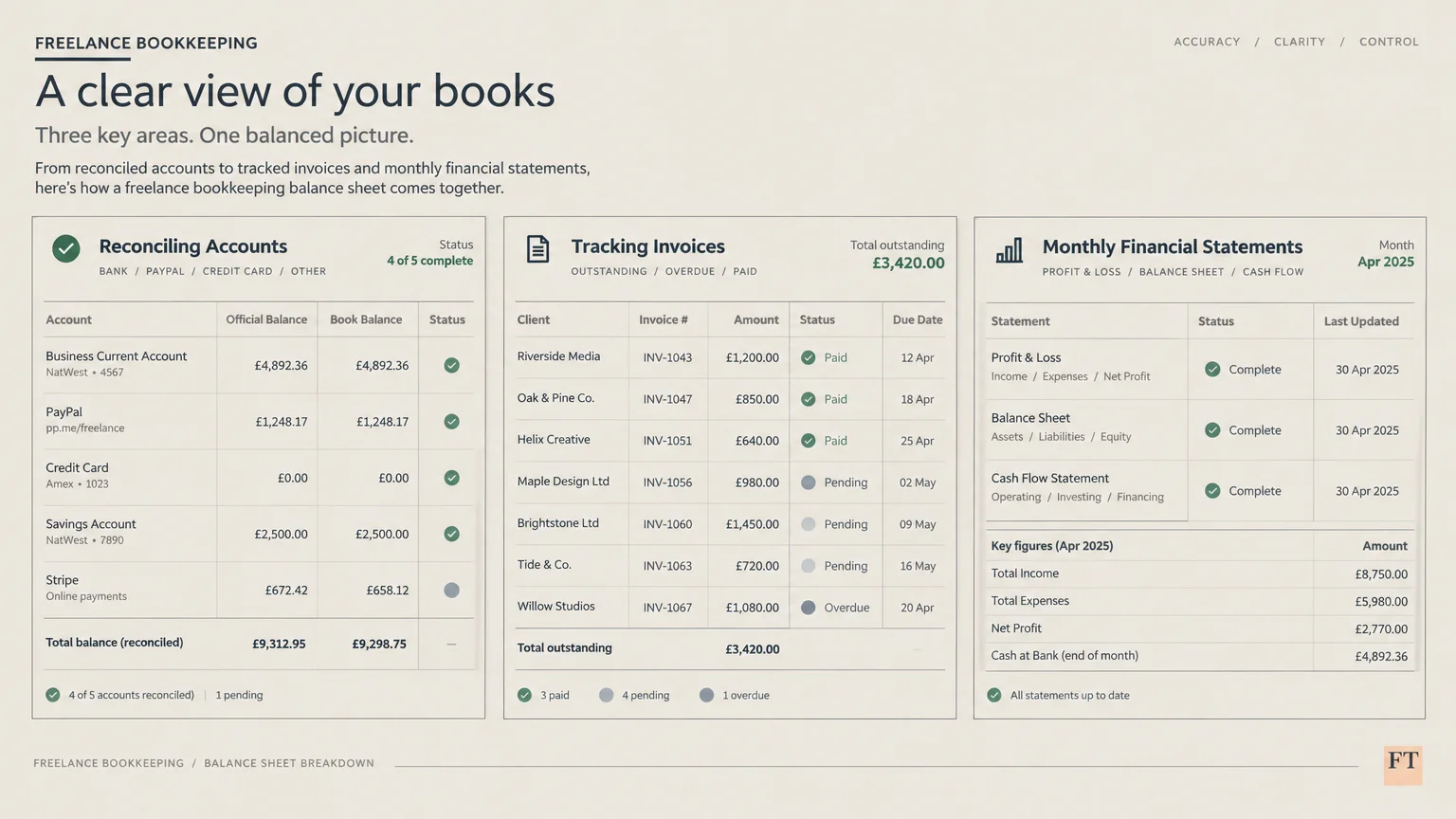
Task: Click the '1 overdue' legend dot
Action: [706, 695]
